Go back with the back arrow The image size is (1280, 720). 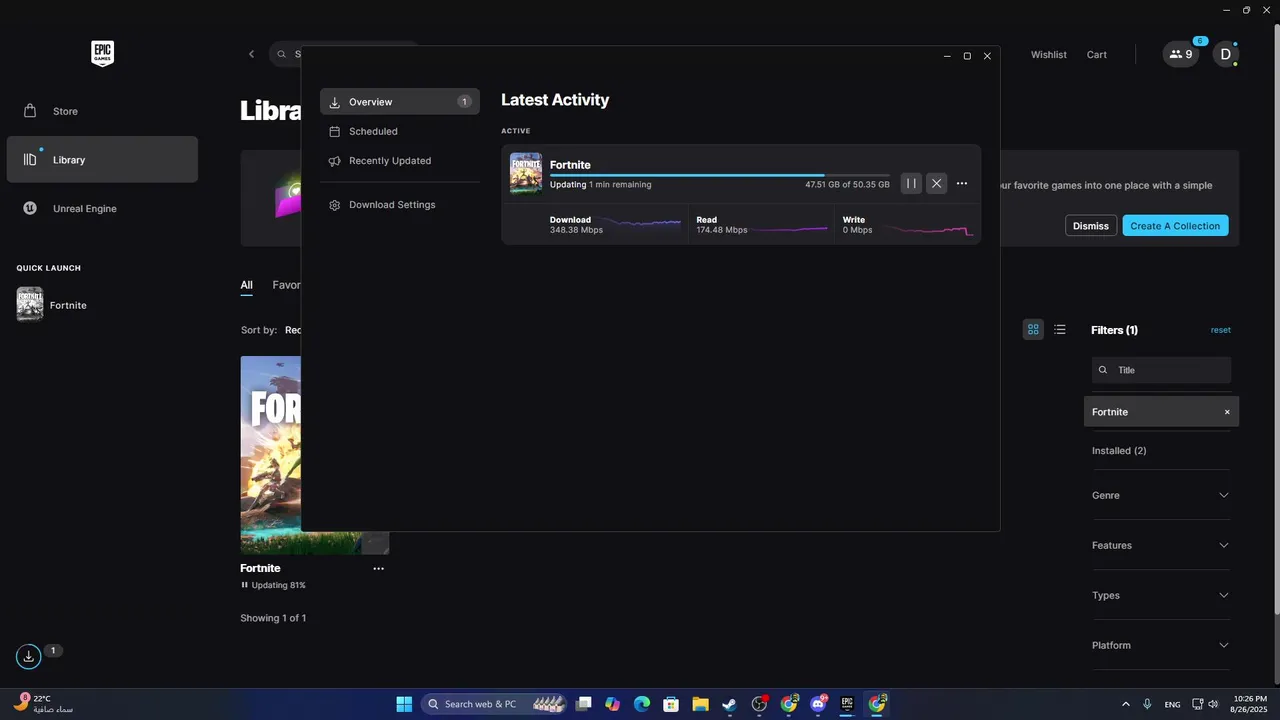point(251,54)
